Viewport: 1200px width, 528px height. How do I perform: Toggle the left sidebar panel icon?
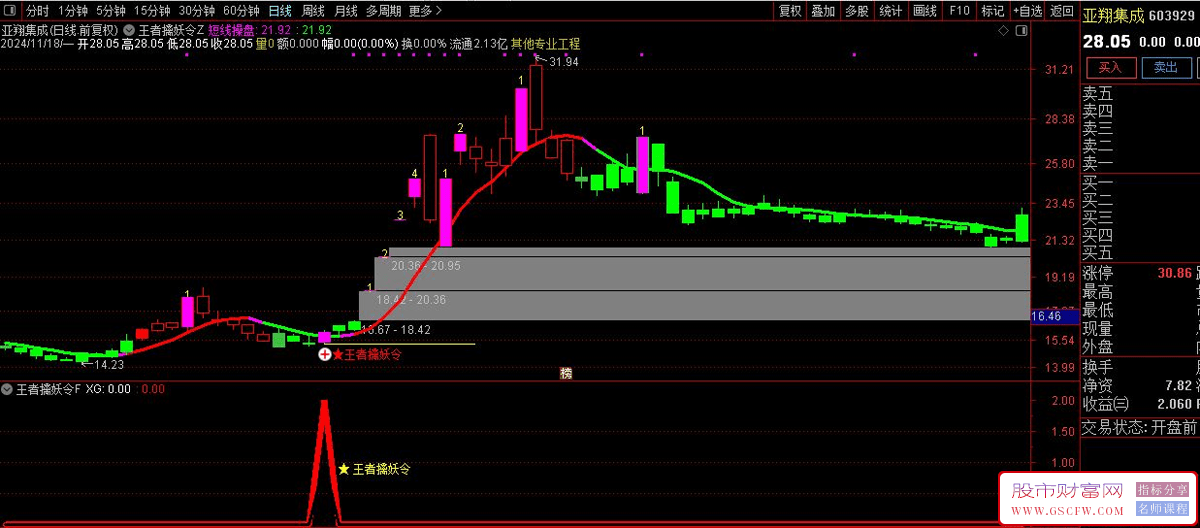[x=10, y=11]
